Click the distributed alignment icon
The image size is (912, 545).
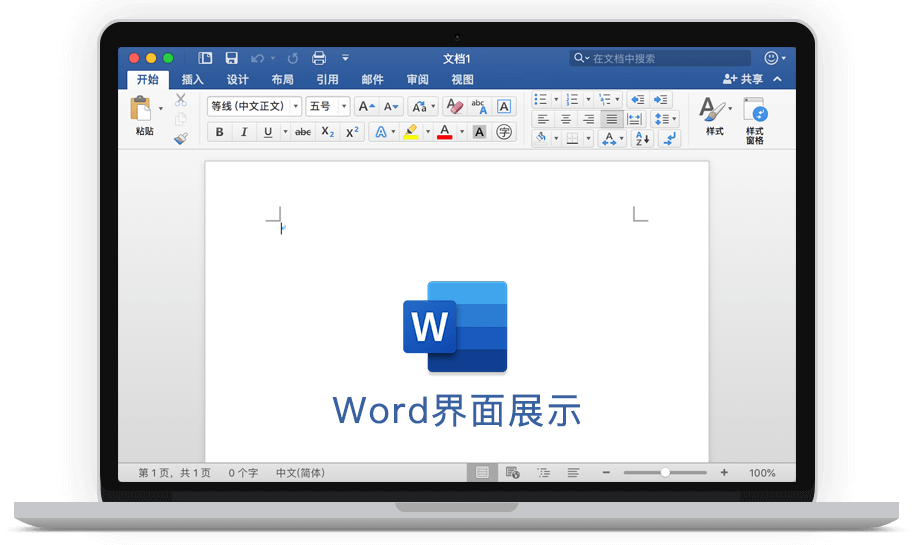pyautogui.click(x=635, y=119)
